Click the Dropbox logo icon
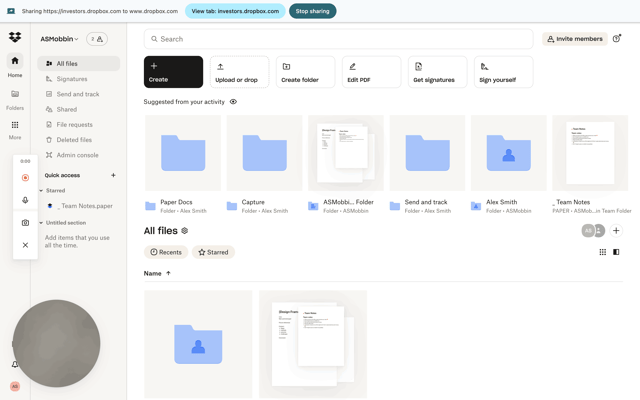Viewport: 640px width, 400px height. 15,37
